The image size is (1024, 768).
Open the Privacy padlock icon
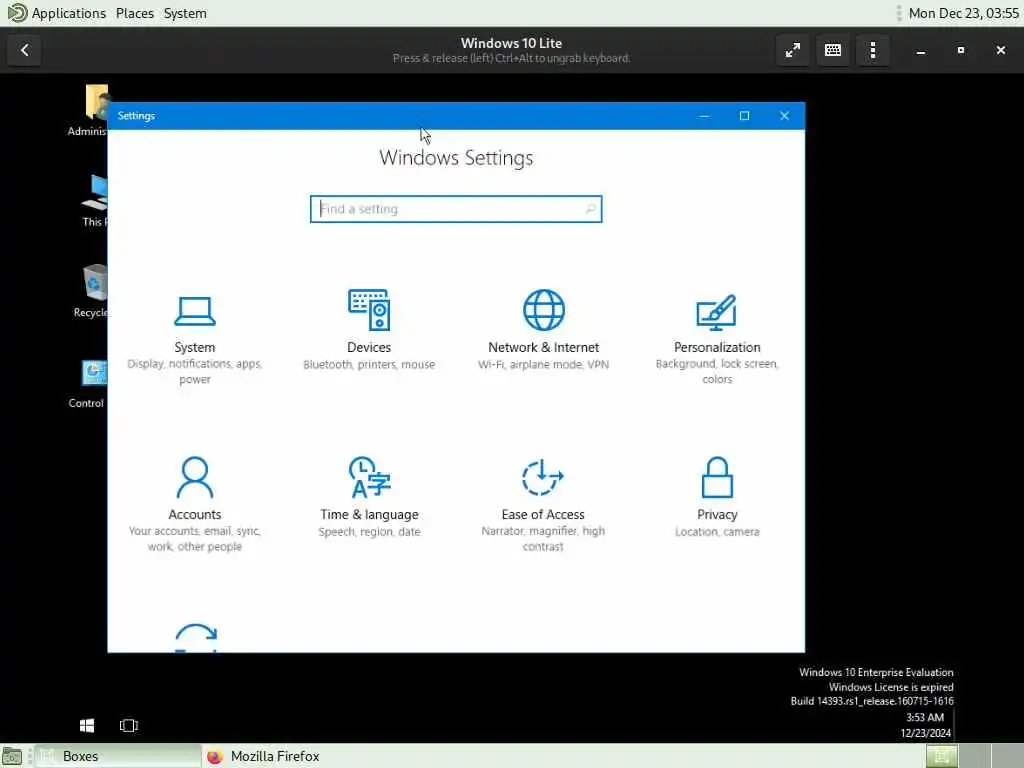click(717, 477)
